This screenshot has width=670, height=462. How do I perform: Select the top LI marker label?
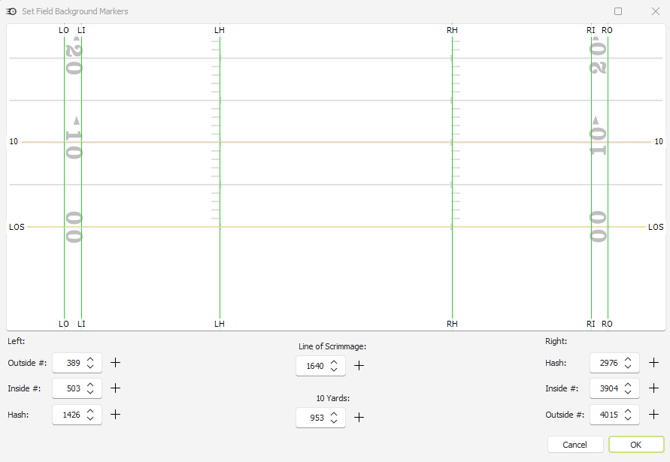coord(81,30)
